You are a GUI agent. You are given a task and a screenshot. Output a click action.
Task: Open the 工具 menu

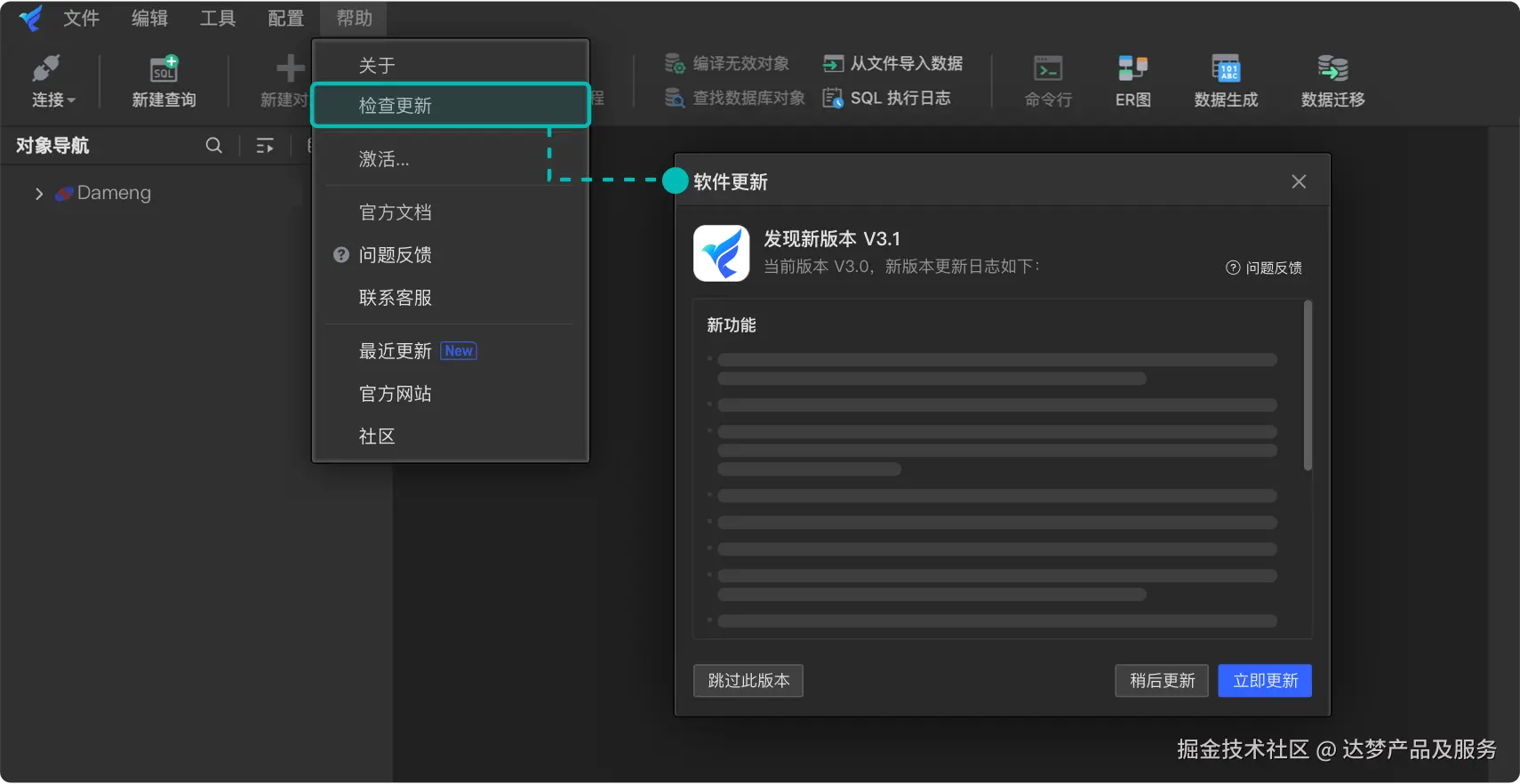(218, 18)
